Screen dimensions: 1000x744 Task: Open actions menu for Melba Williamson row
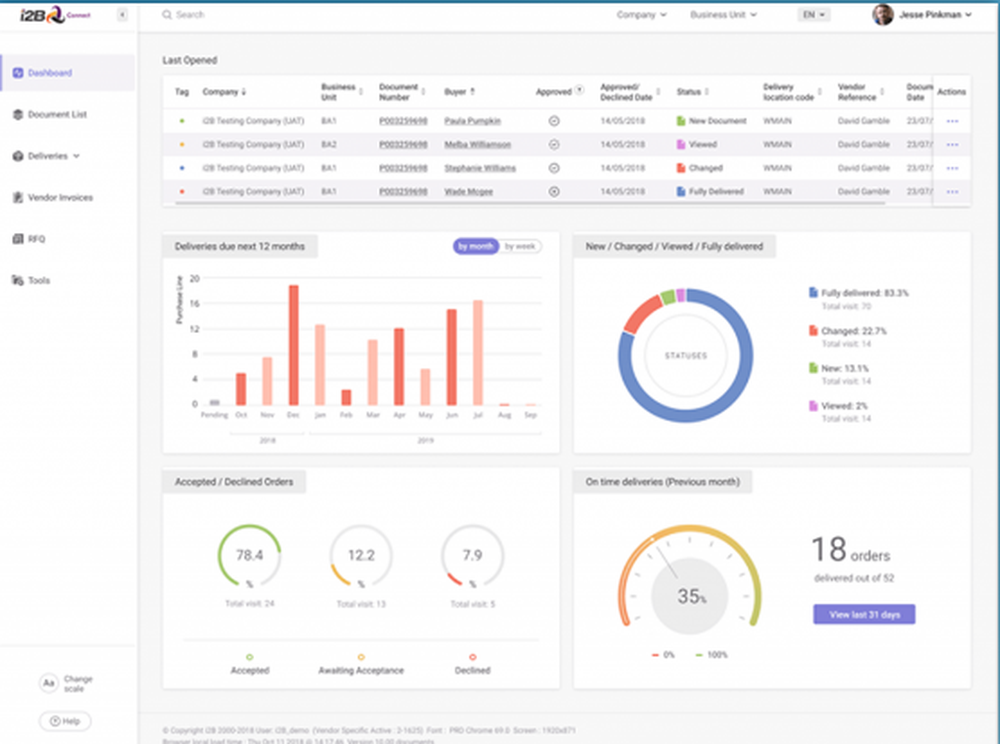pos(952,145)
